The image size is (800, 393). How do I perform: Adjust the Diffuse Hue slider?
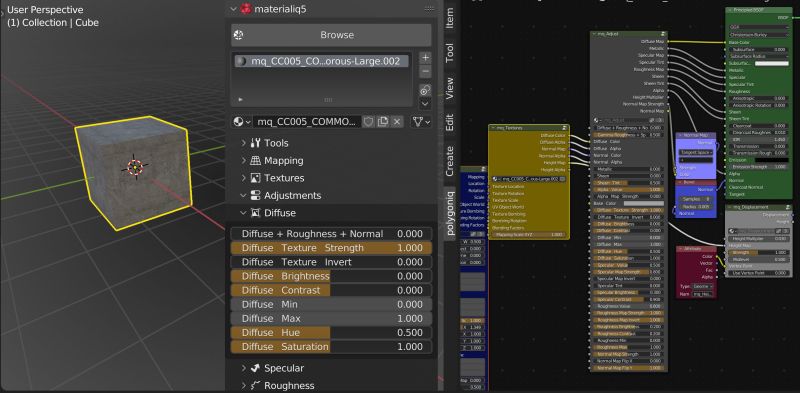pyautogui.click(x=331, y=333)
